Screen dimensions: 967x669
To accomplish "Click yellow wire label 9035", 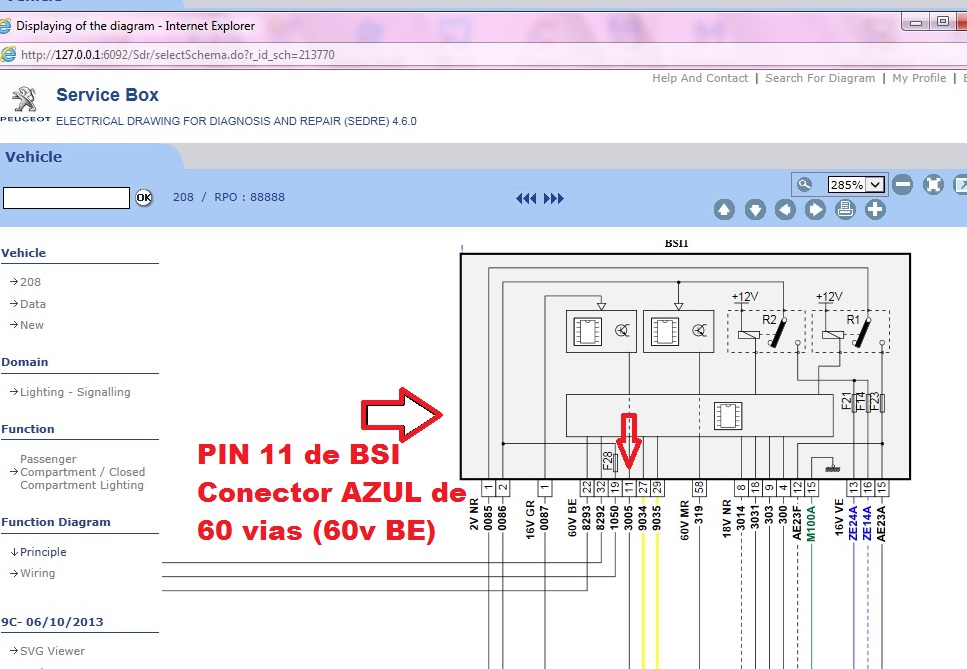I will [657, 518].
